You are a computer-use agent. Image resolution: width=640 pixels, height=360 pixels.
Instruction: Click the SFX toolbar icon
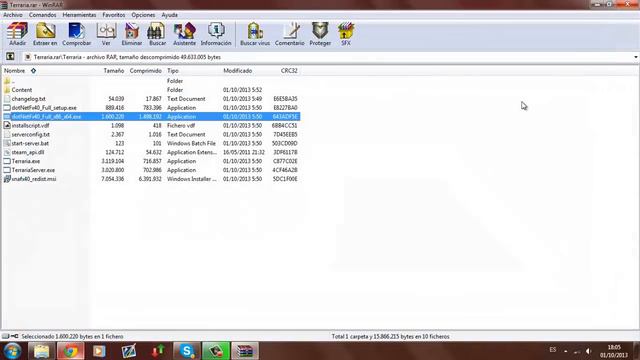coord(346,34)
